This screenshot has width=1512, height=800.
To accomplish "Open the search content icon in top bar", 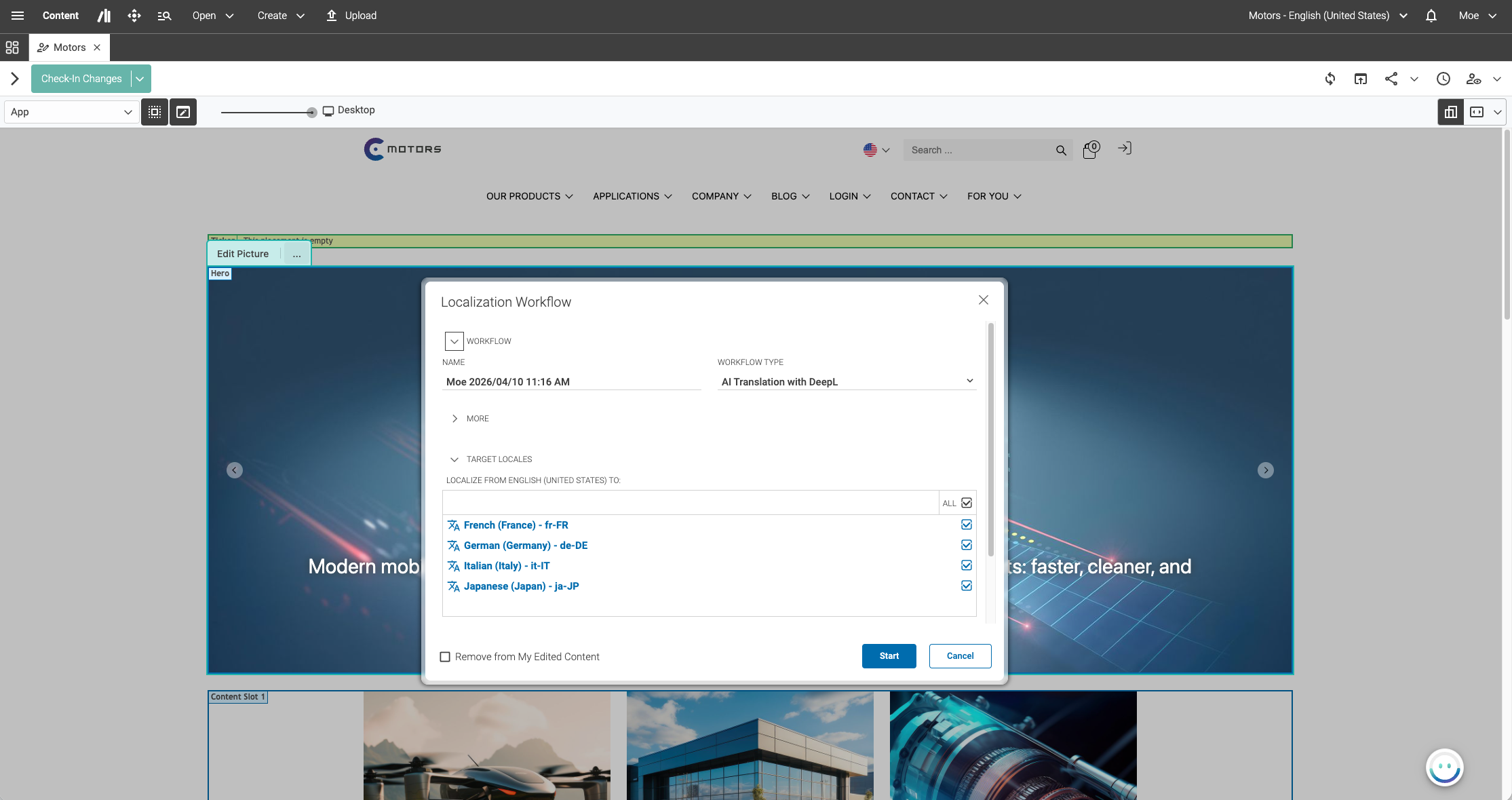I will 164,16.
